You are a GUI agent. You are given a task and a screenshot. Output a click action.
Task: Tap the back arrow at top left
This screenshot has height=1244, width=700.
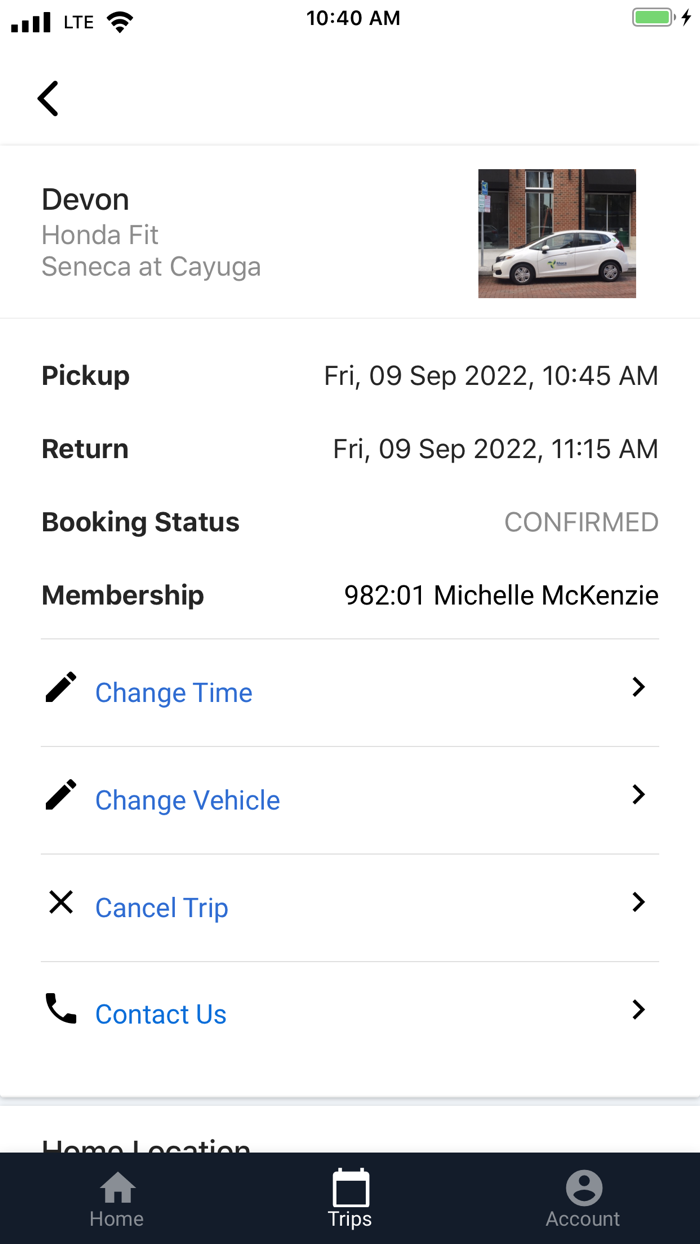(x=47, y=98)
